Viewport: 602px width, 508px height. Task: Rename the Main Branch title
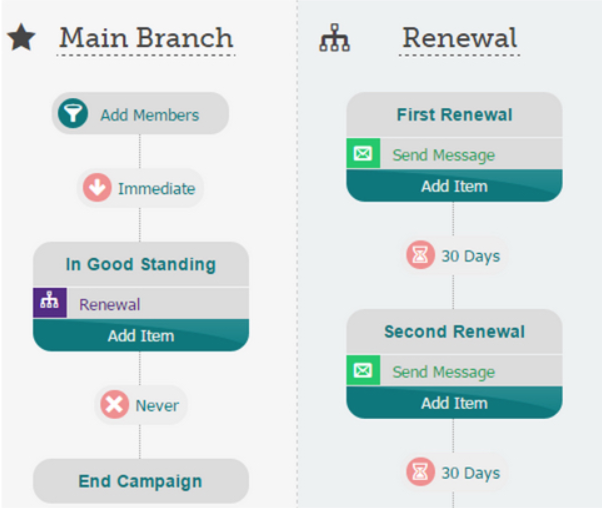tap(146, 38)
